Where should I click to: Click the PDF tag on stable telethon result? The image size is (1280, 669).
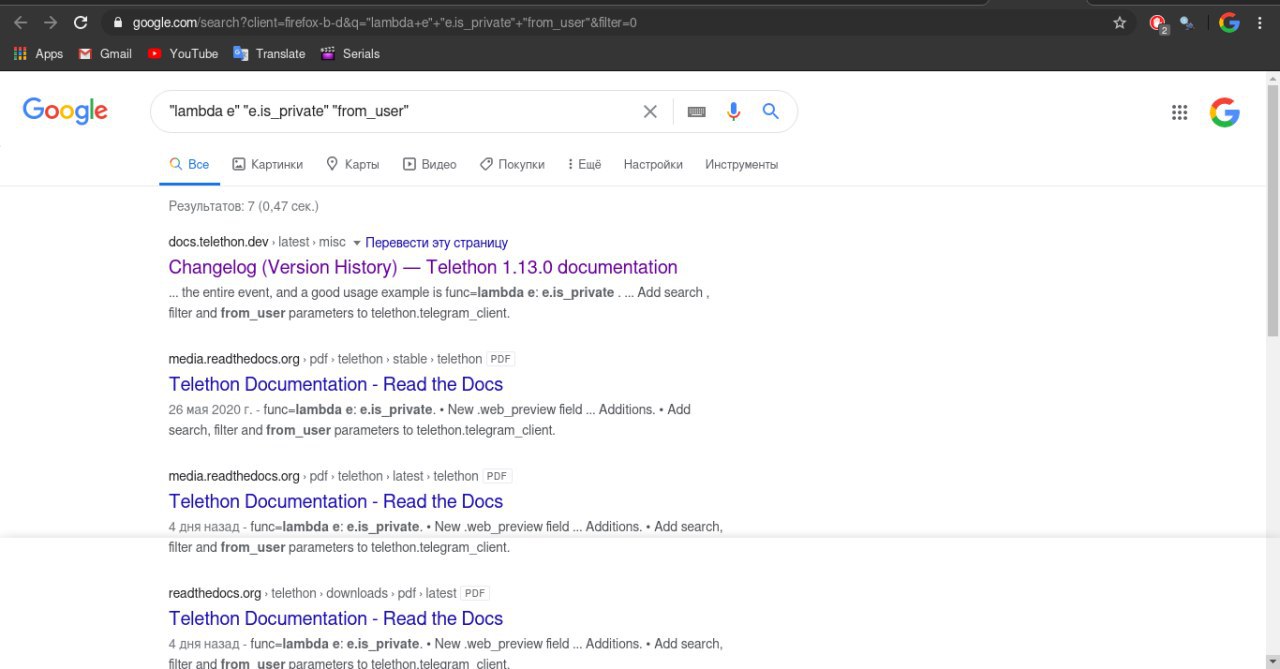click(x=501, y=359)
